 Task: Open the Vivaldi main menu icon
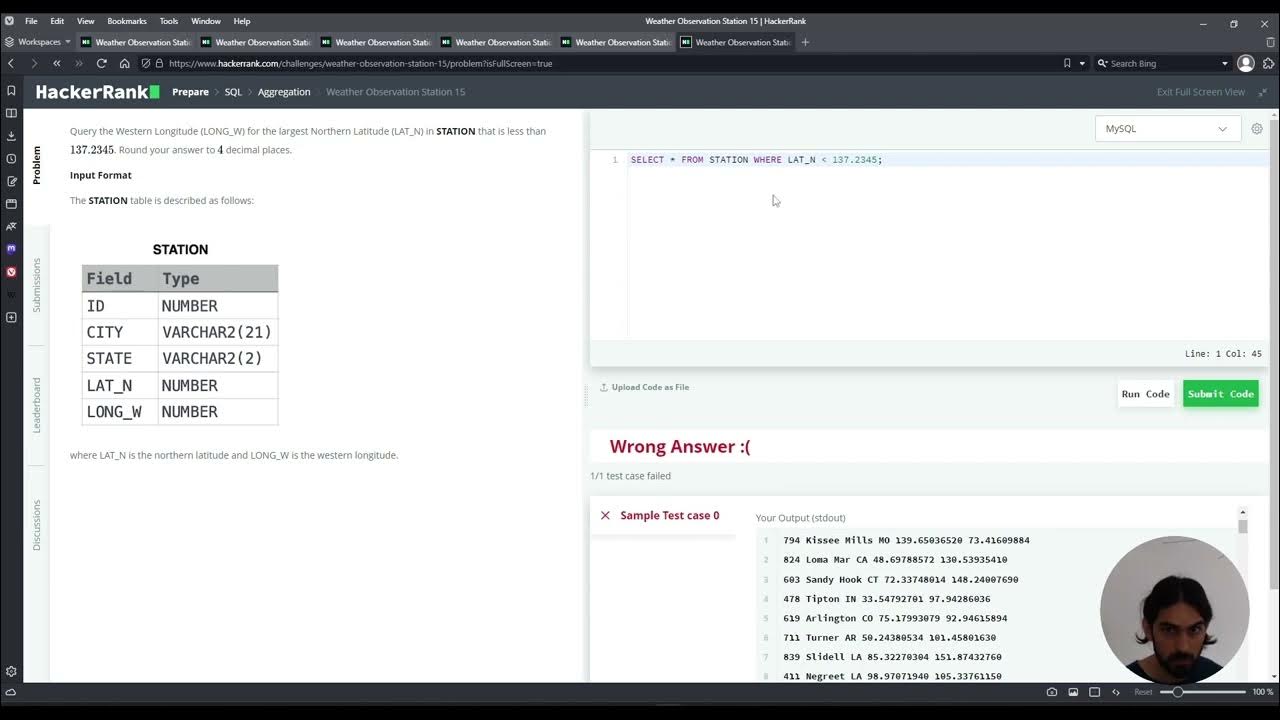click(x=9, y=21)
